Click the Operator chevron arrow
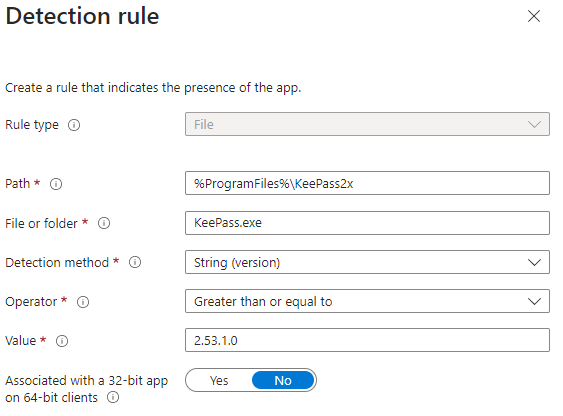The image size is (563, 416). click(534, 302)
